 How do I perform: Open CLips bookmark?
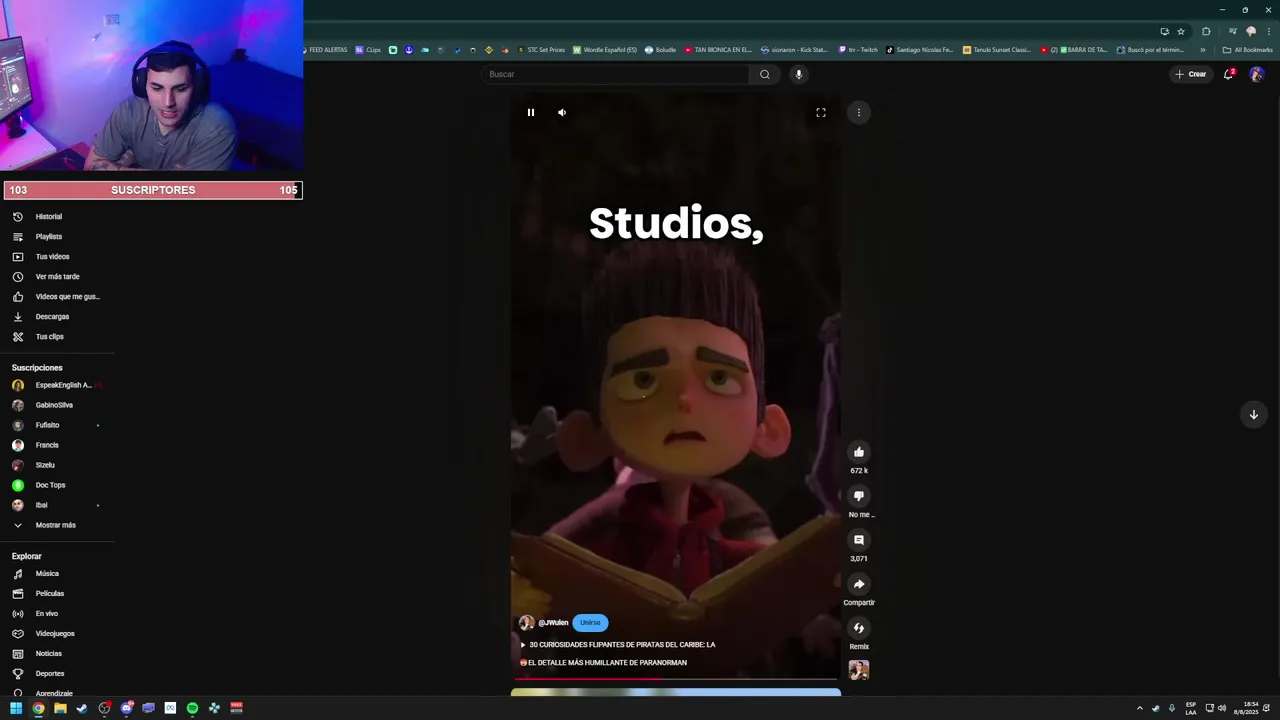(368, 50)
